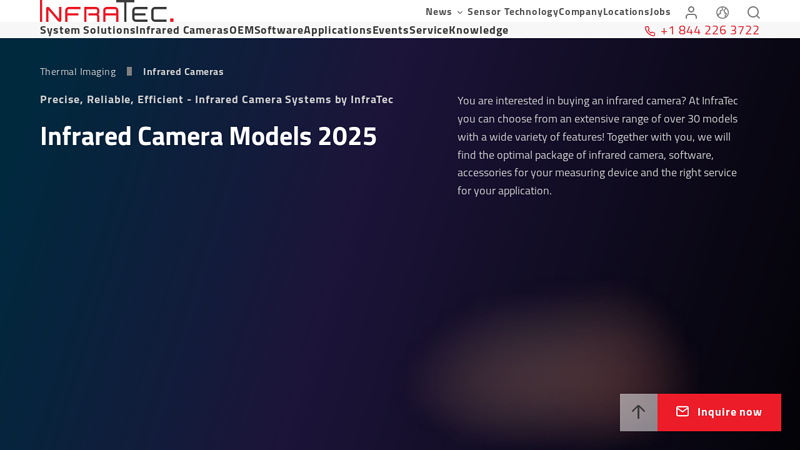Click the InfraTec logo

point(107,11)
